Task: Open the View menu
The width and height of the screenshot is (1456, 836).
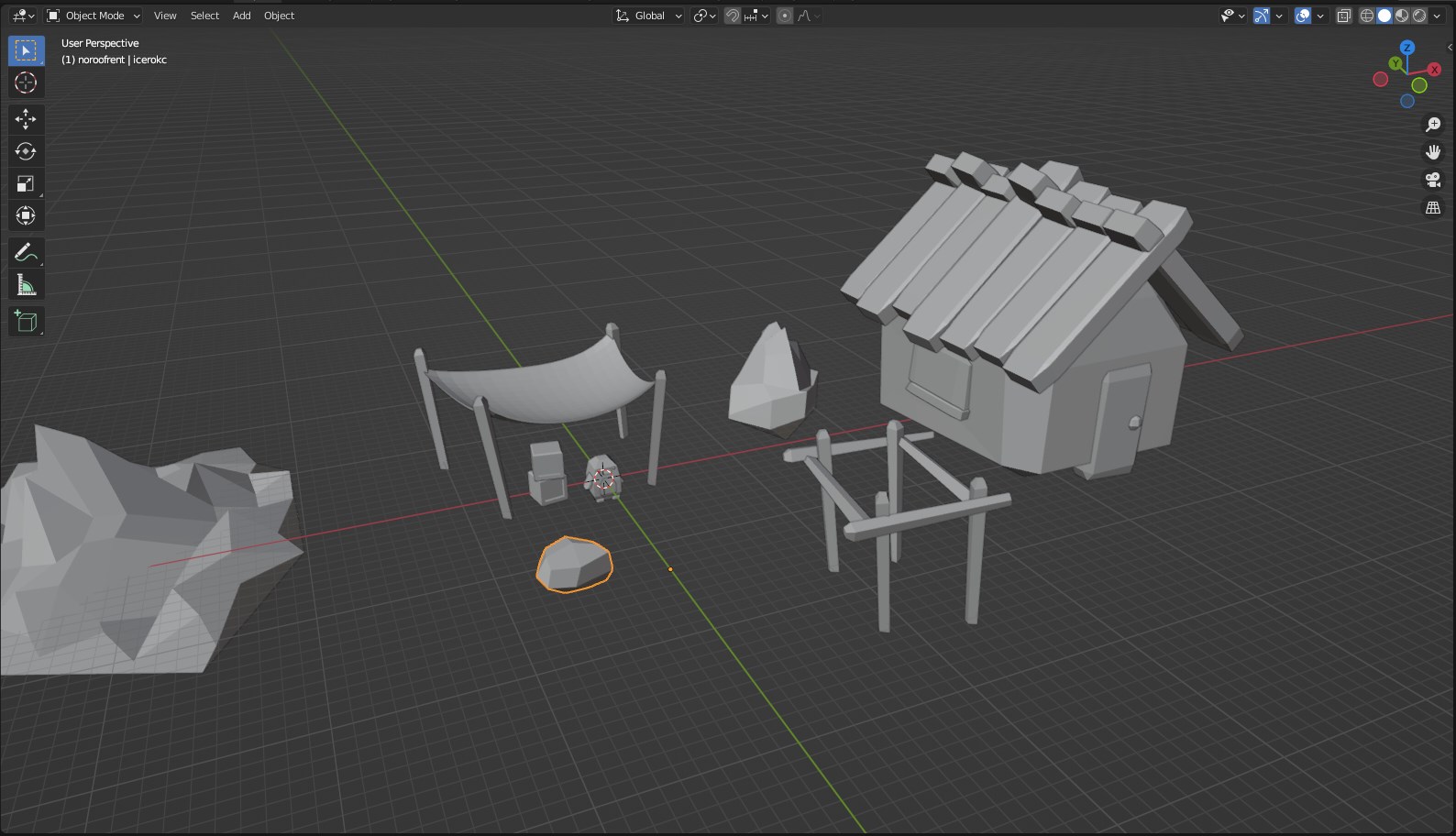Action: coord(165,16)
